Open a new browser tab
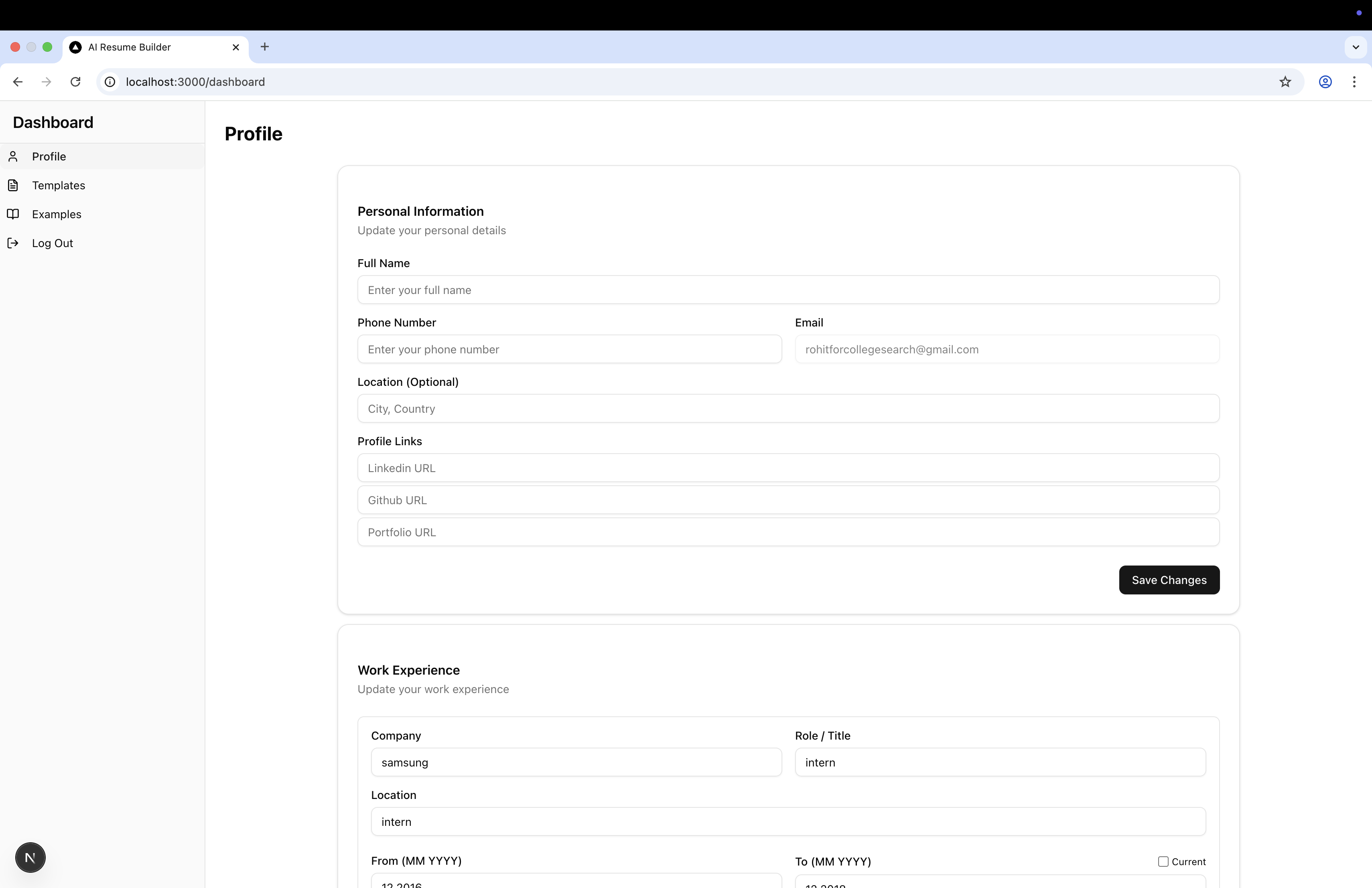The width and height of the screenshot is (1372, 888). 265,47
